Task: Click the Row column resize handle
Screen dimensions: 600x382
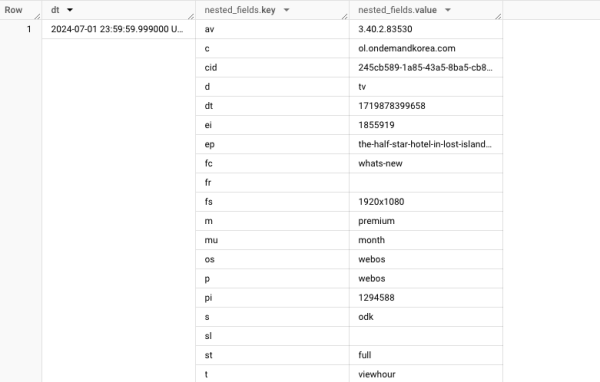Action: pyautogui.click(x=37, y=16)
